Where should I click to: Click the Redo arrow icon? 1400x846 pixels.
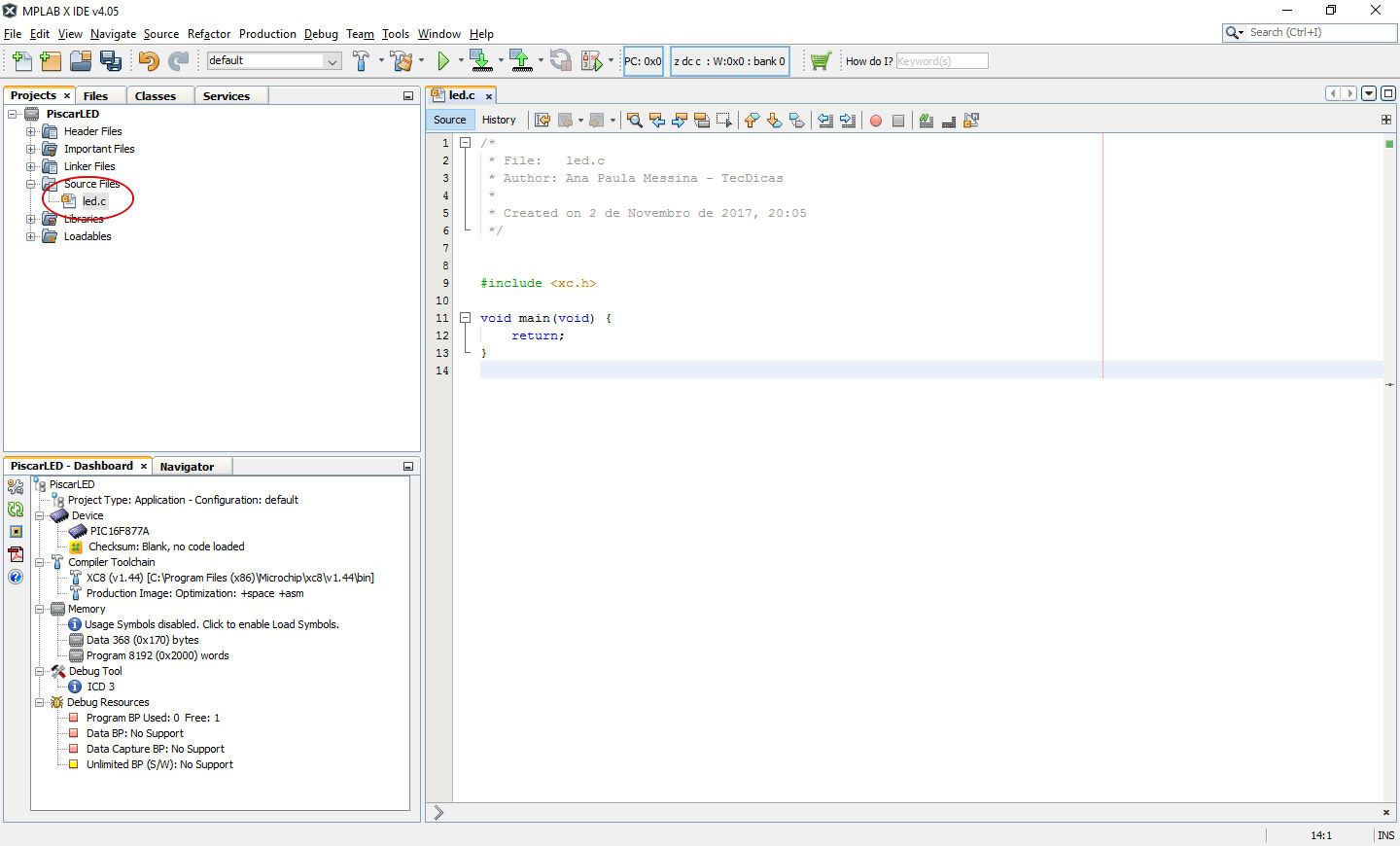coord(178,61)
